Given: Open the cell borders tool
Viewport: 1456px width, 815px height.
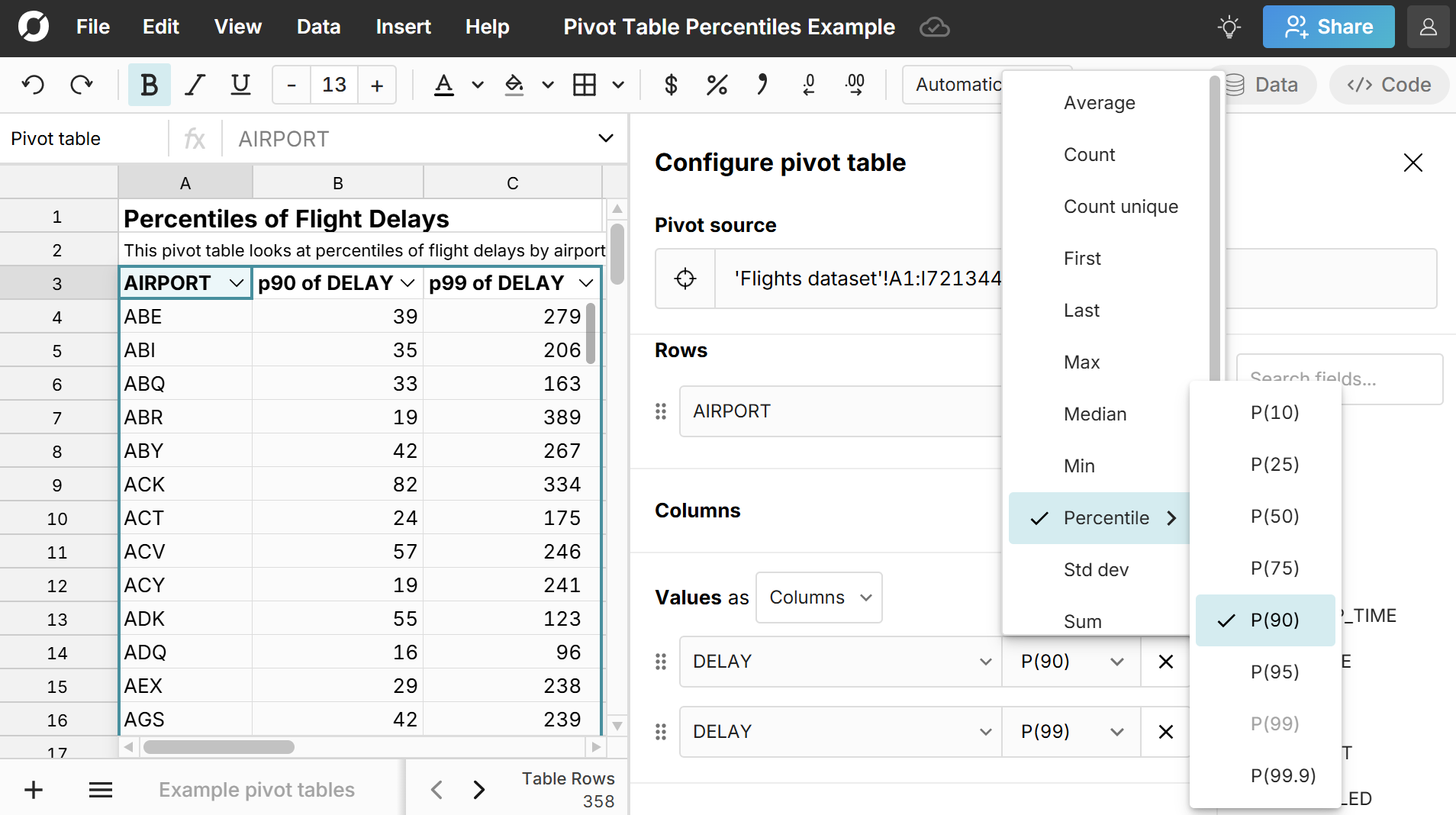Looking at the screenshot, I should coord(585,85).
